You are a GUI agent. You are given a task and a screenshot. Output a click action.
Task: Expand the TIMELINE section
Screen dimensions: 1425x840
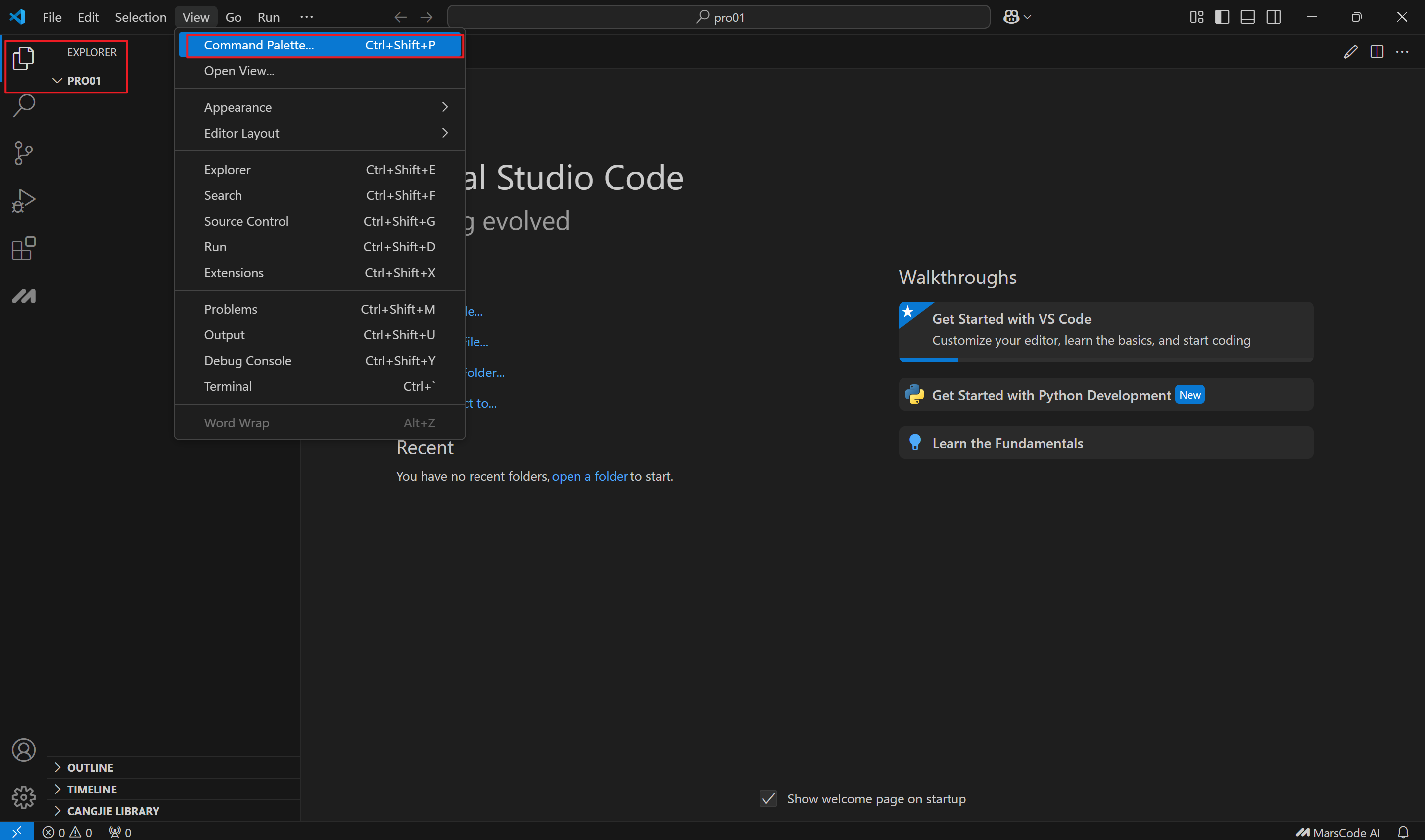click(173, 789)
